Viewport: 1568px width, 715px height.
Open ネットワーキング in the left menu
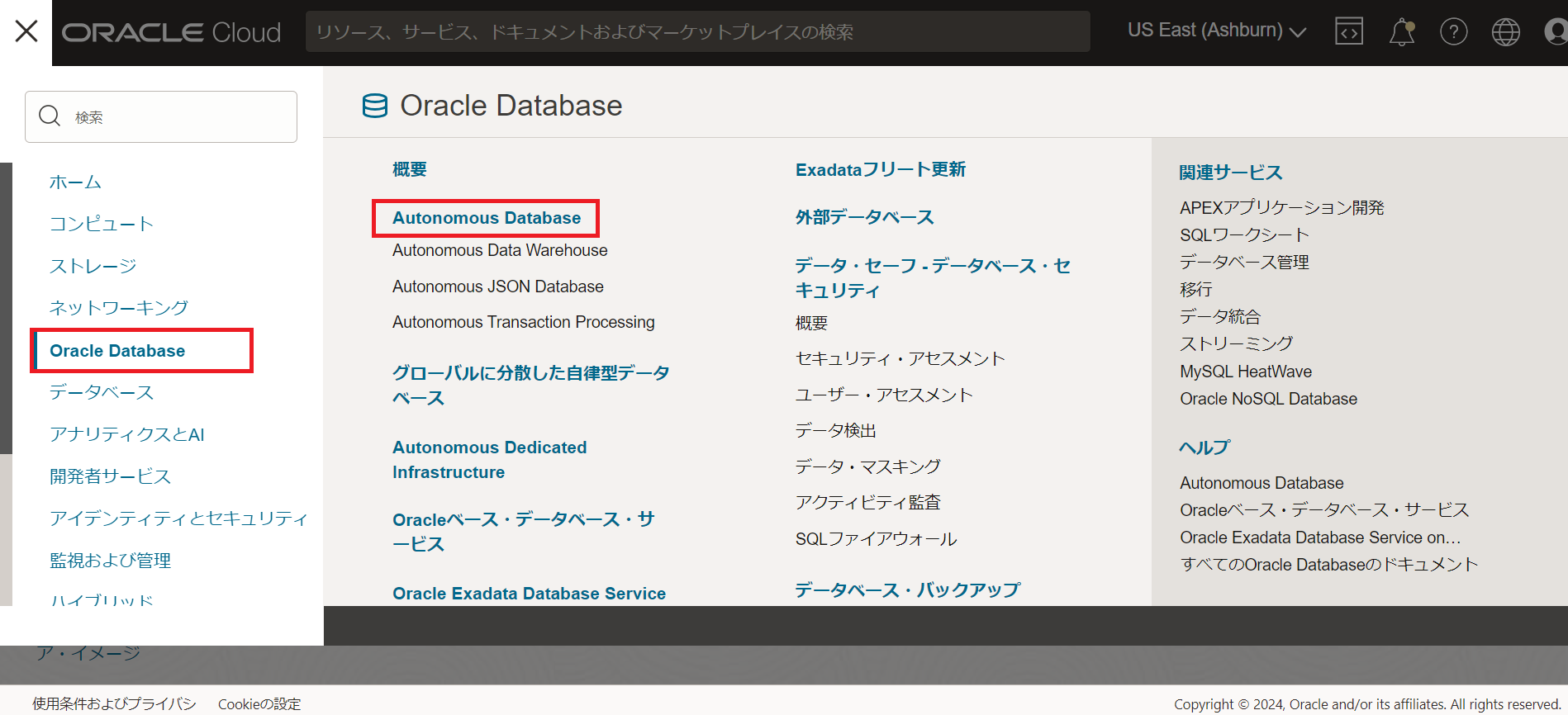coord(119,308)
